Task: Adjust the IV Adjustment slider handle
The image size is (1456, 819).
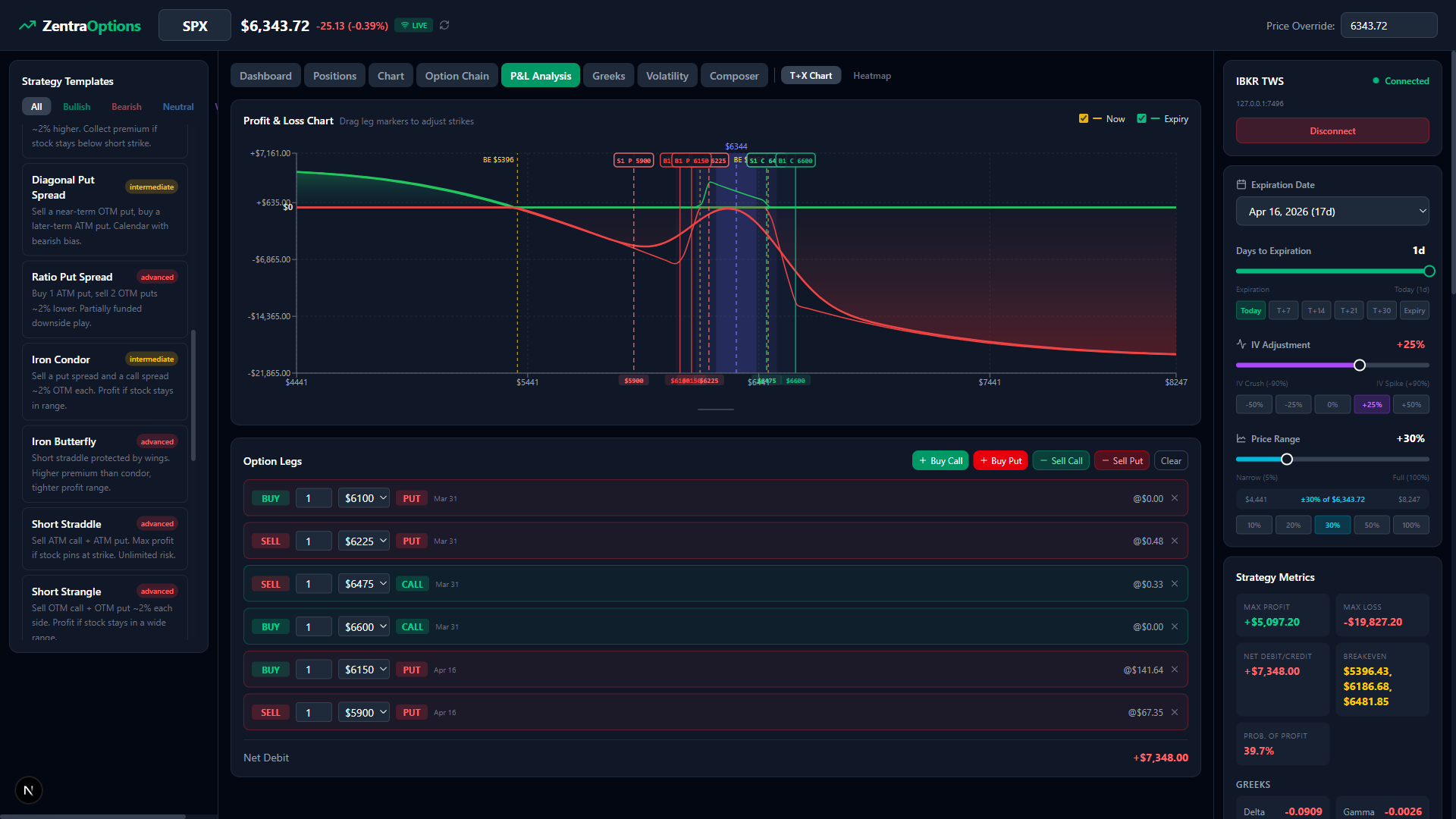Action: tap(1360, 365)
